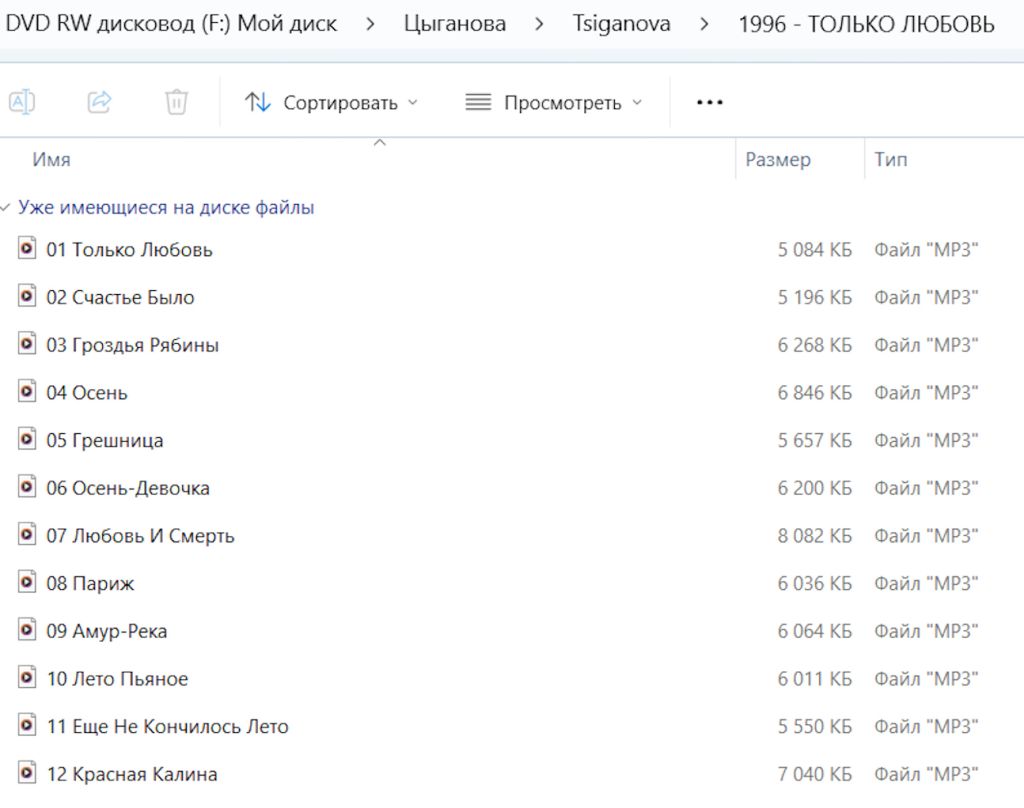Image resolution: width=1024 pixels, height=808 pixels.
Task: Expand chevron after DVD RW дисковод breadcrumb
Action: (370, 24)
